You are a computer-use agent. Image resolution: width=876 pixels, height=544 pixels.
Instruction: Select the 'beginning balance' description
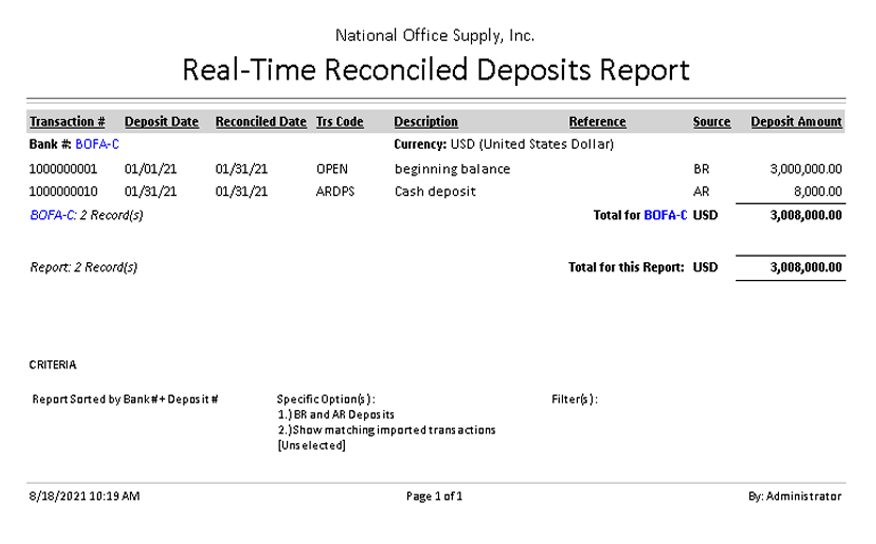[452, 169]
